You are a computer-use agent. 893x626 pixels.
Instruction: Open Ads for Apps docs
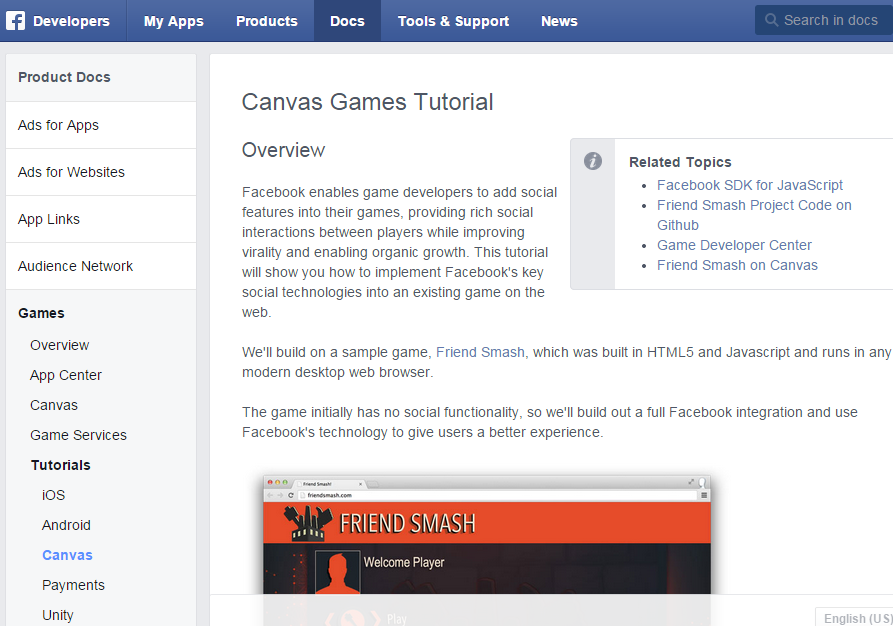(x=101, y=125)
